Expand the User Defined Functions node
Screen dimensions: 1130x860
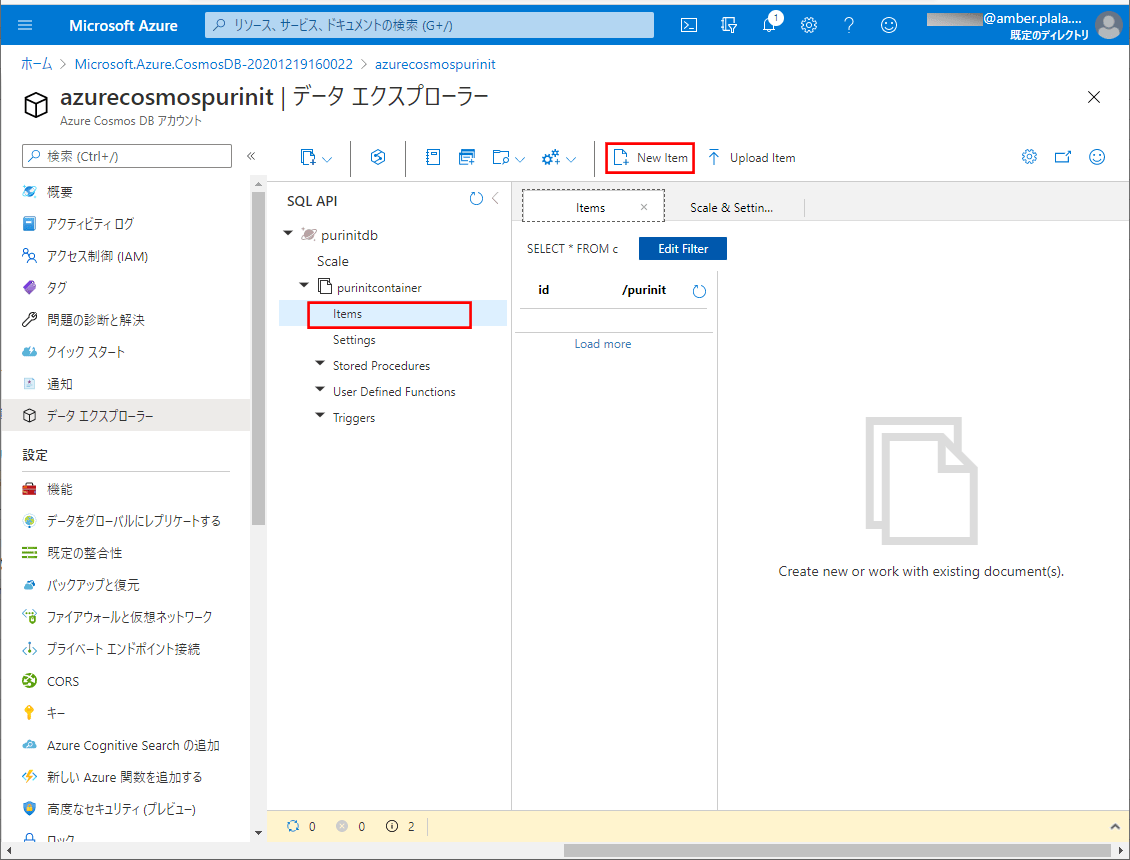coord(320,390)
